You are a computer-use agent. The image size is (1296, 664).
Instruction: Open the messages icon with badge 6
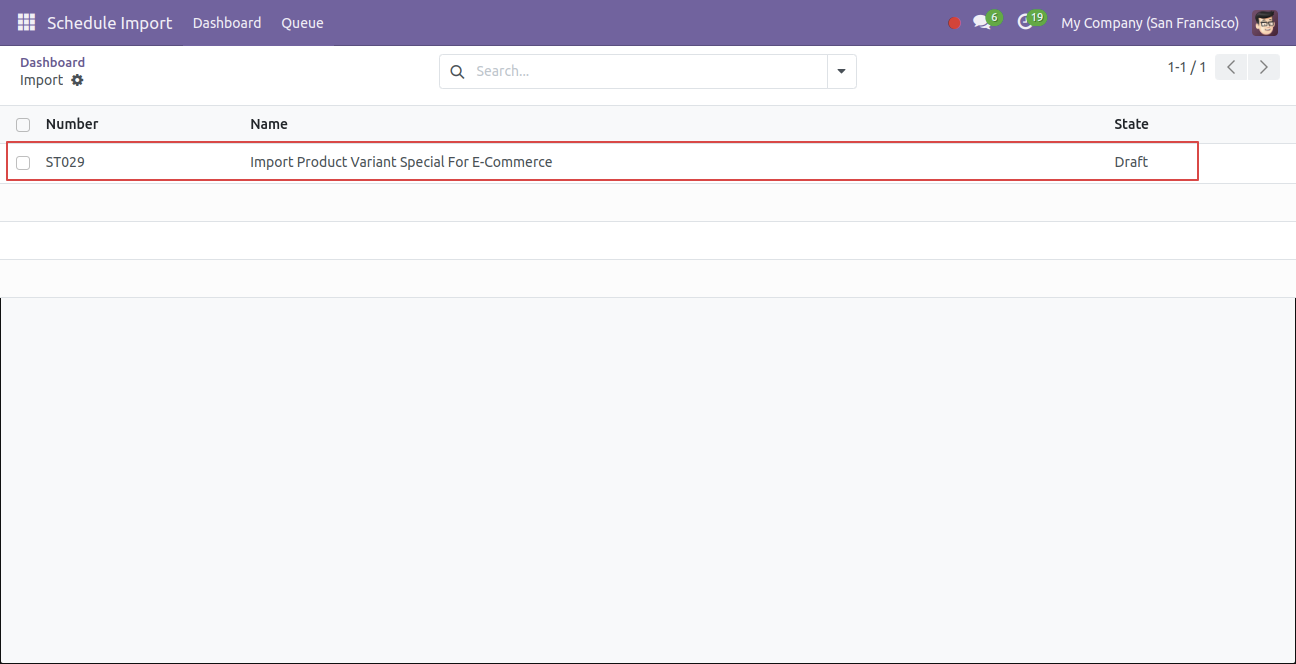(986, 21)
